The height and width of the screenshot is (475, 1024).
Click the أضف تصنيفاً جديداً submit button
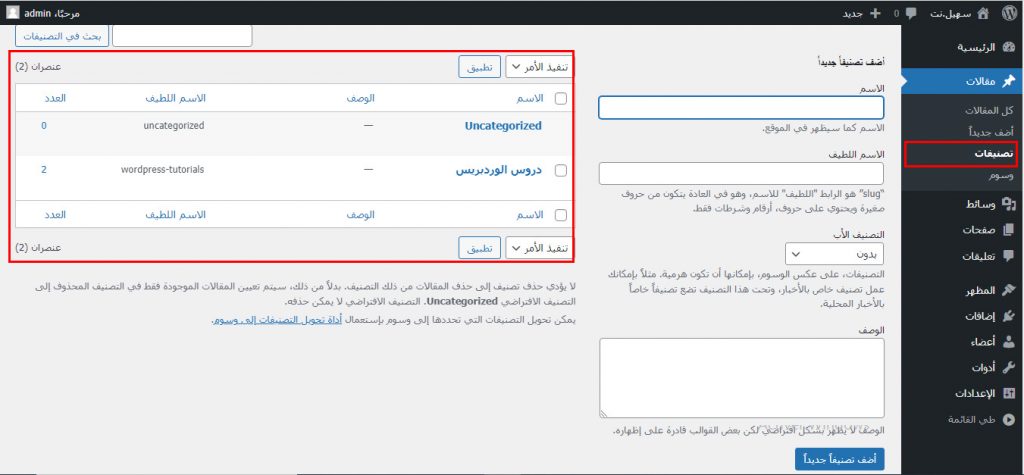click(x=839, y=458)
